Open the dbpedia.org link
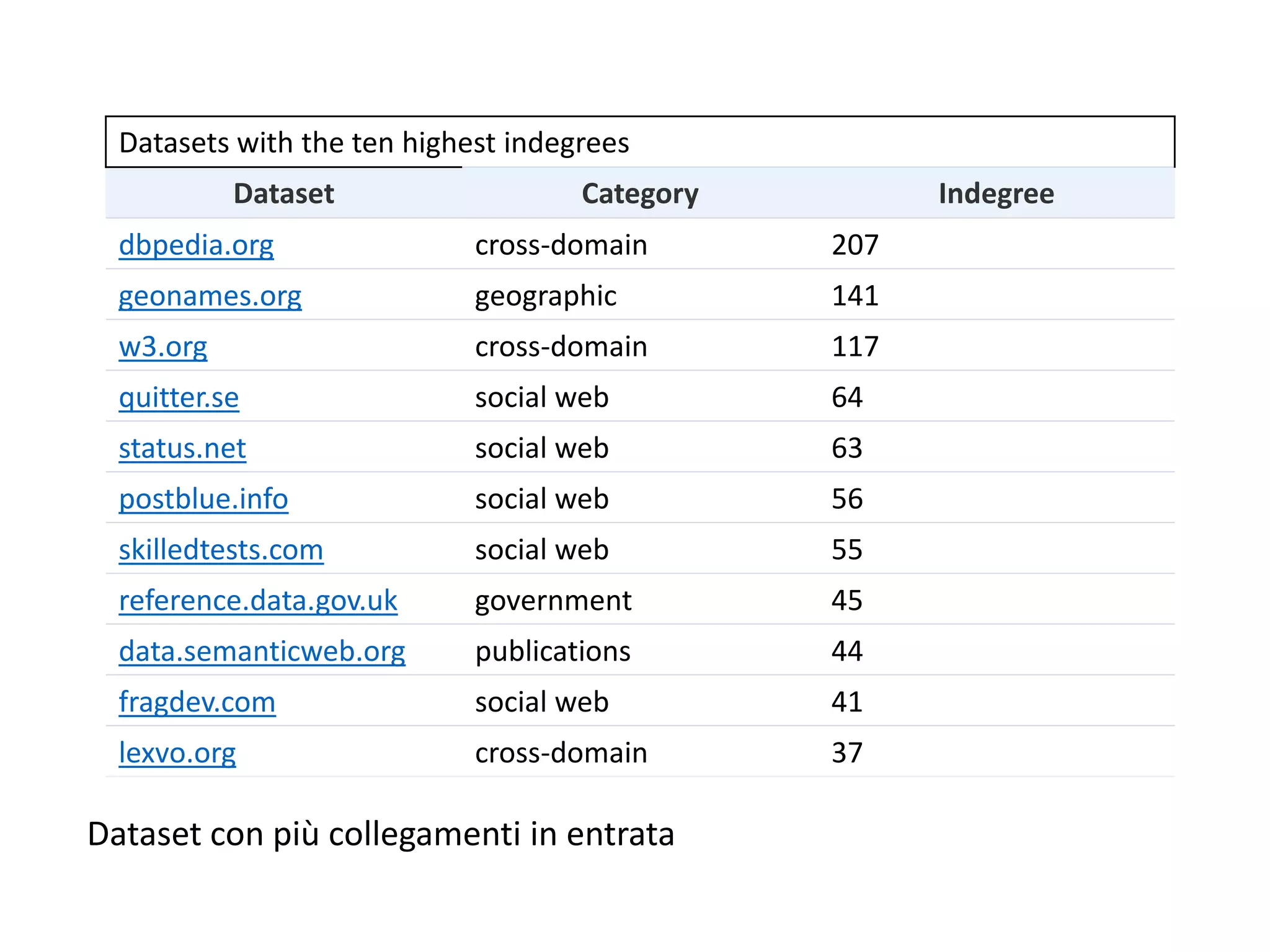Image resolution: width=1270 pixels, height=952 pixels. [x=196, y=245]
